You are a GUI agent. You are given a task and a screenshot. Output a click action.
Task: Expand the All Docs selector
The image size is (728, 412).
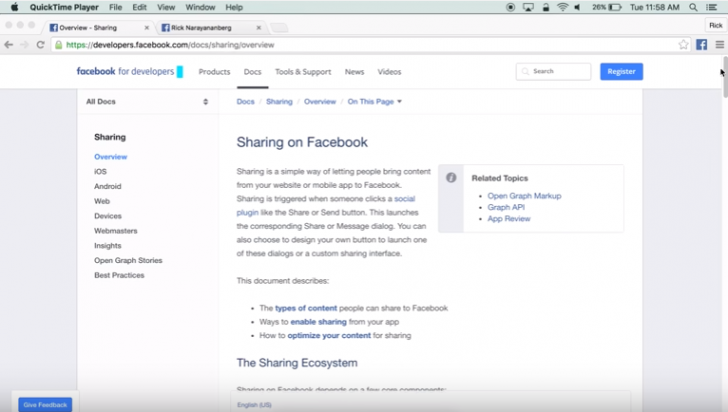pos(147,101)
